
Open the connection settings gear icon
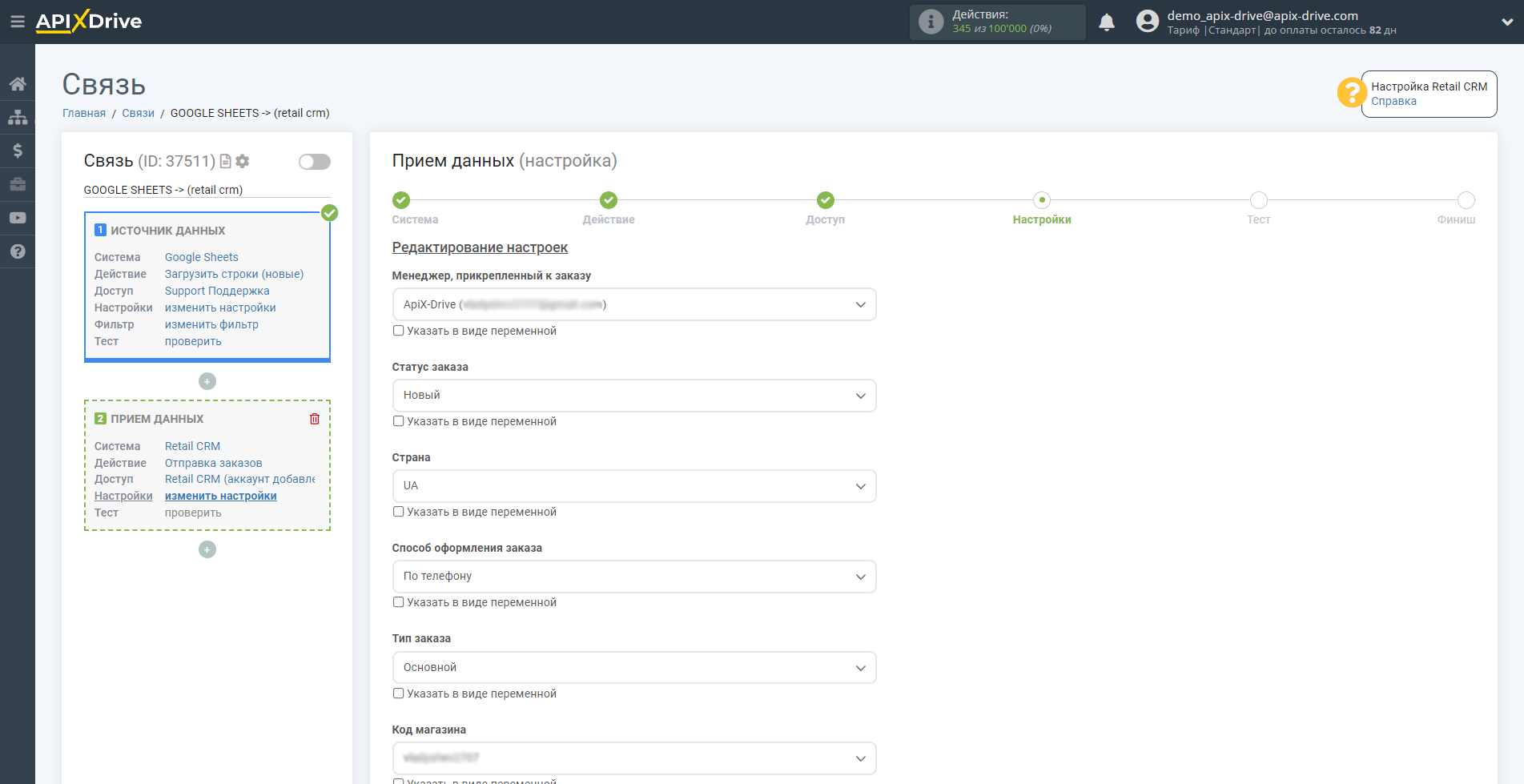pos(243,161)
